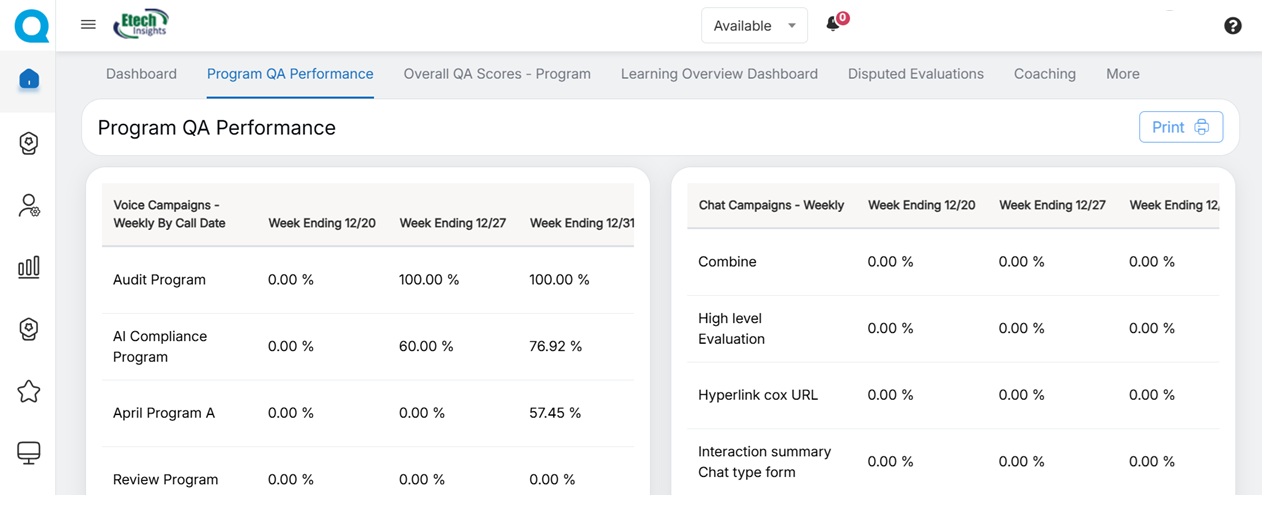
Task: Click the home icon in sidebar
Action: 29,79
